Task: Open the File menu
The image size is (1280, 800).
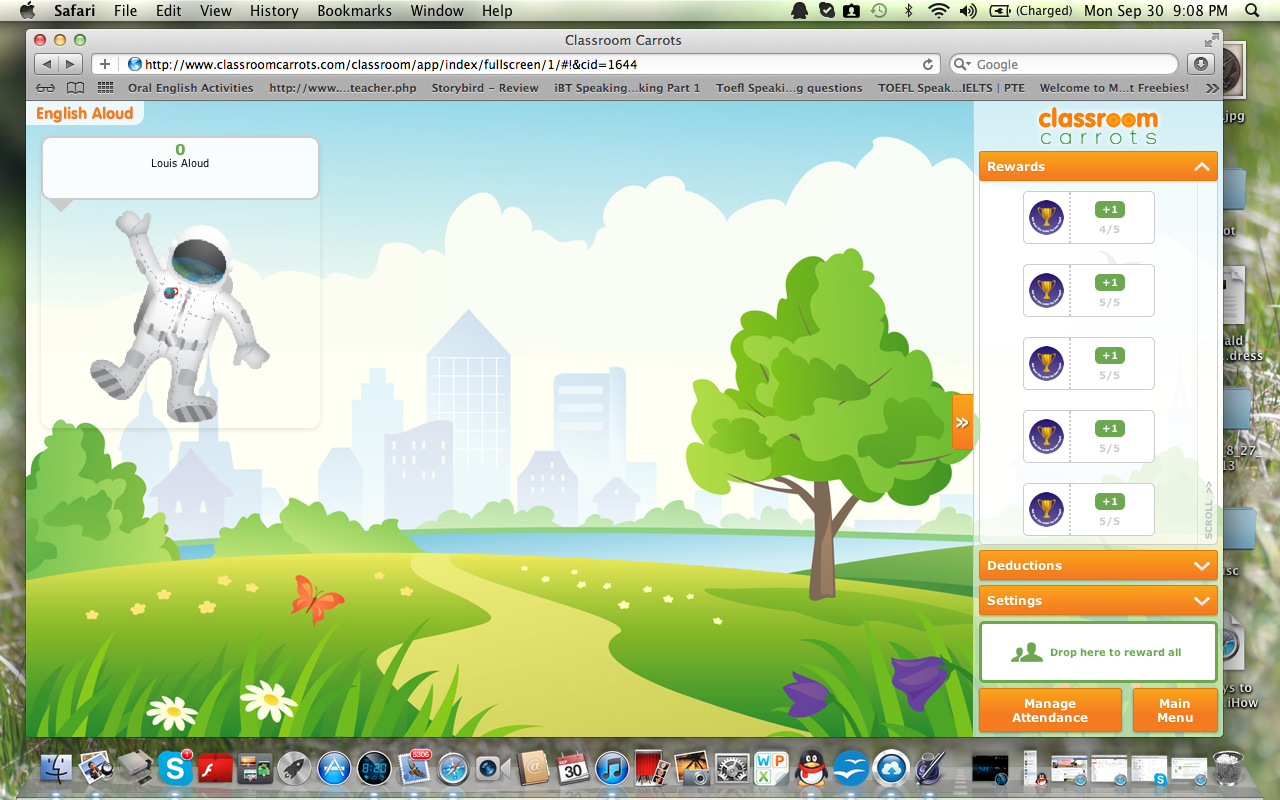Action: pos(126,11)
